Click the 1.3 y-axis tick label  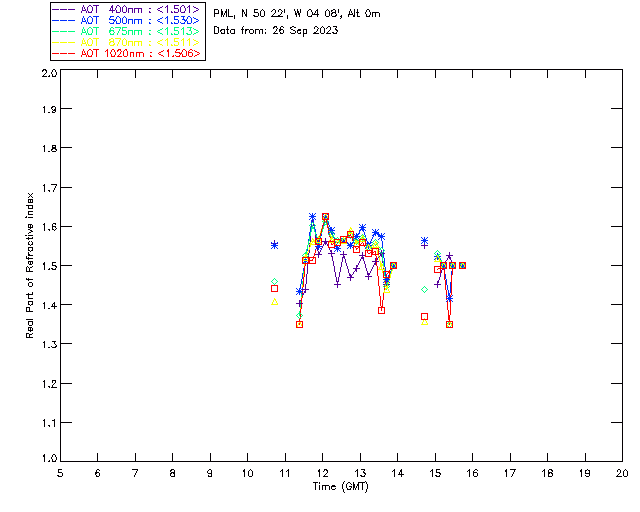(x=49, y=344)
